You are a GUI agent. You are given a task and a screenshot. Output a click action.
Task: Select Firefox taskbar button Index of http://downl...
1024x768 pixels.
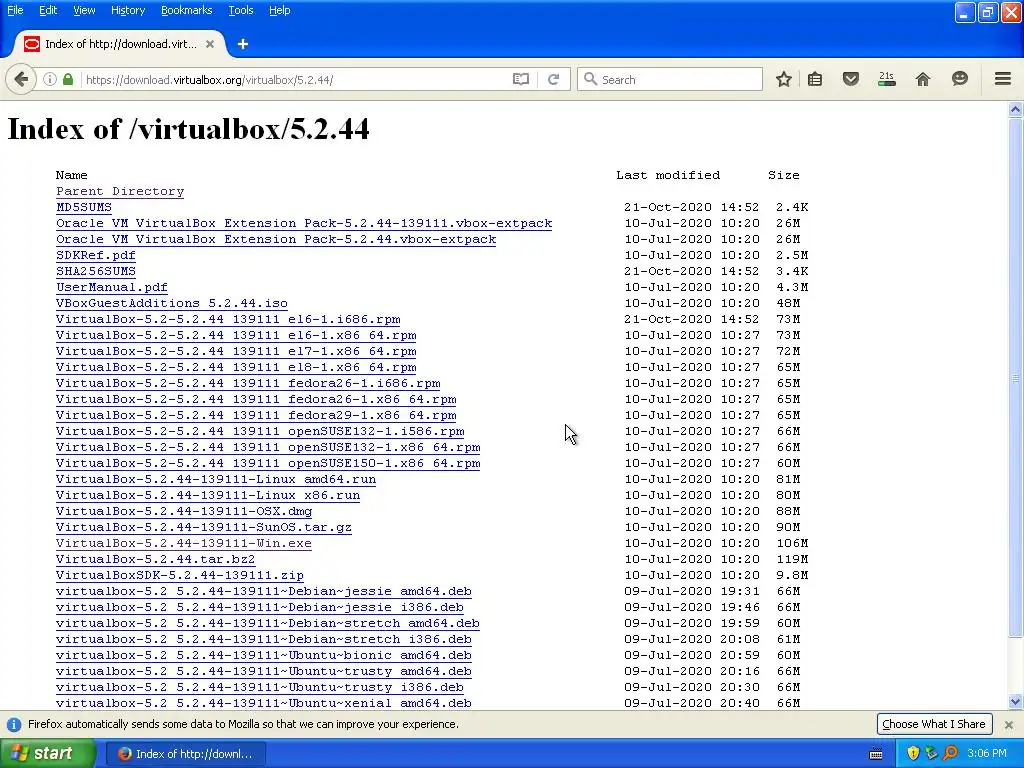(x=186, y=754)
